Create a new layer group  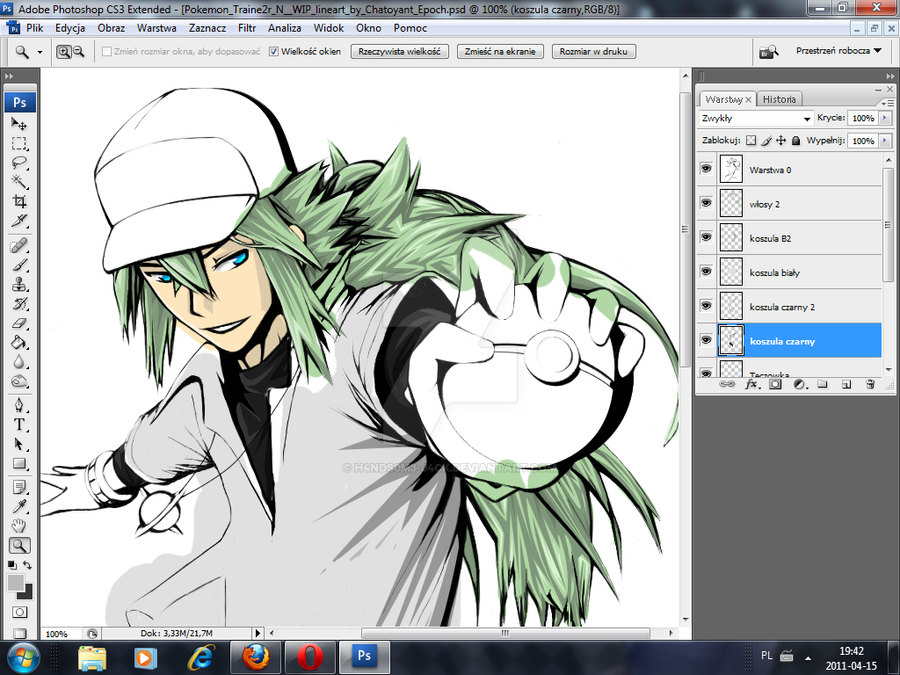(x=823, y=385)
